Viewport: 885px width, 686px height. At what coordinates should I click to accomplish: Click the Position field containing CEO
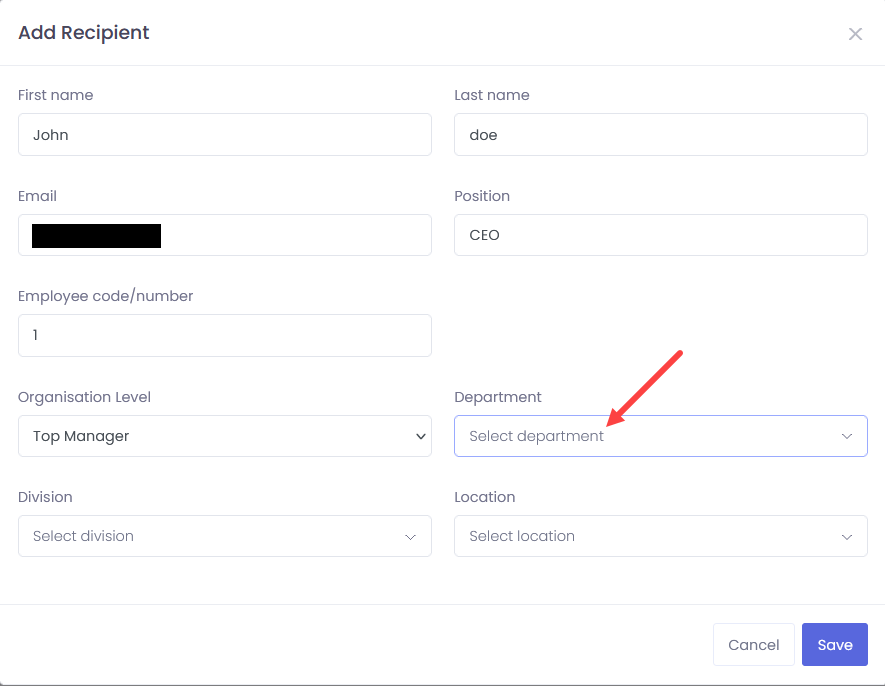click(660, 235)
